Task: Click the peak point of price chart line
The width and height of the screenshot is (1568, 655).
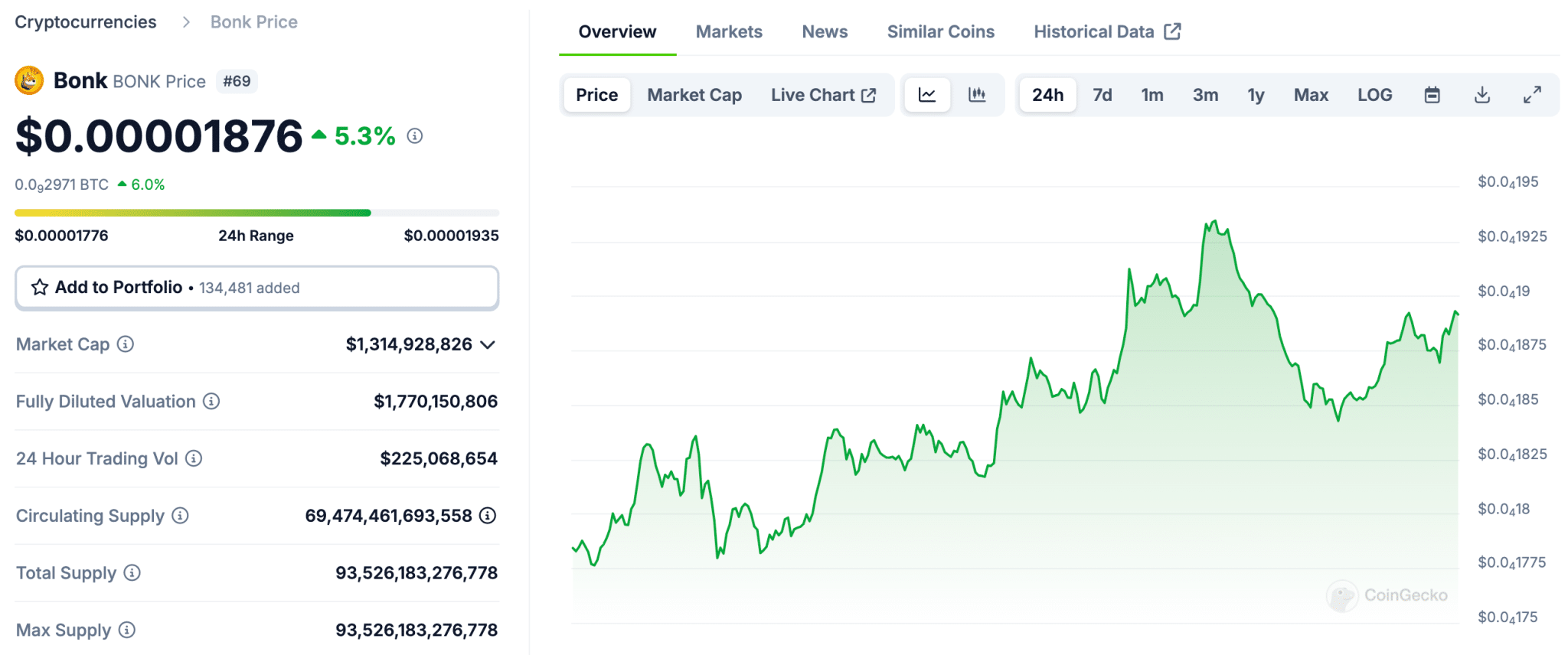Action: (x=1215, y=221)
